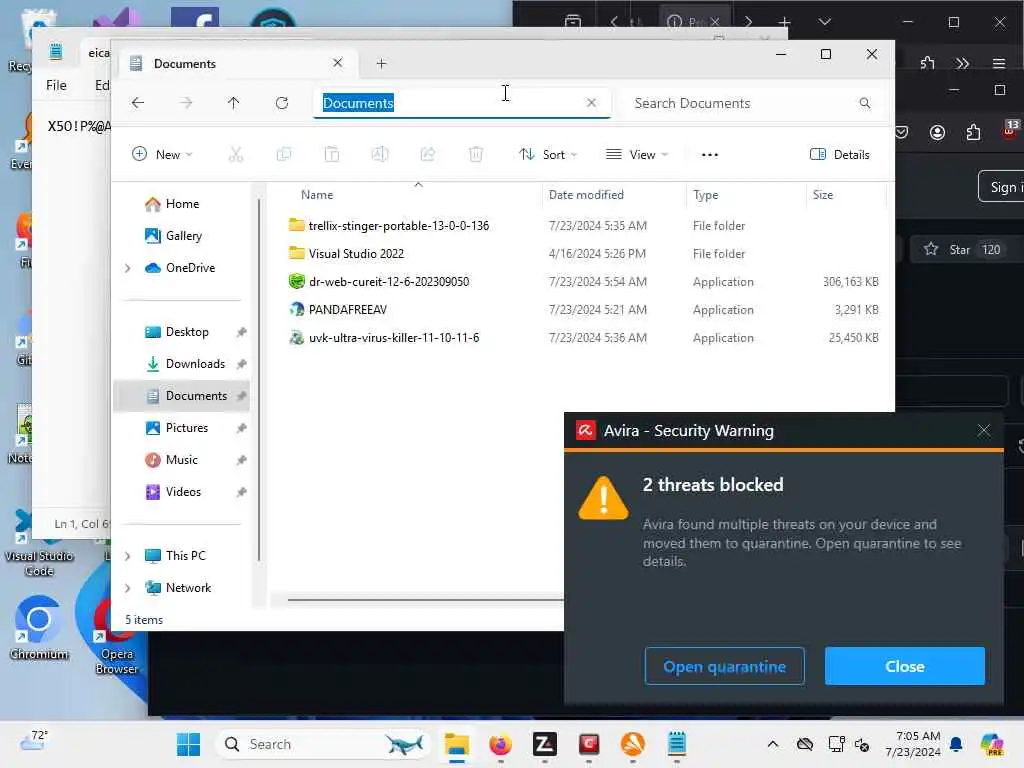Open File Explorer from taskbar
This screenshot has width=1024, height=768.
[456, 744]
